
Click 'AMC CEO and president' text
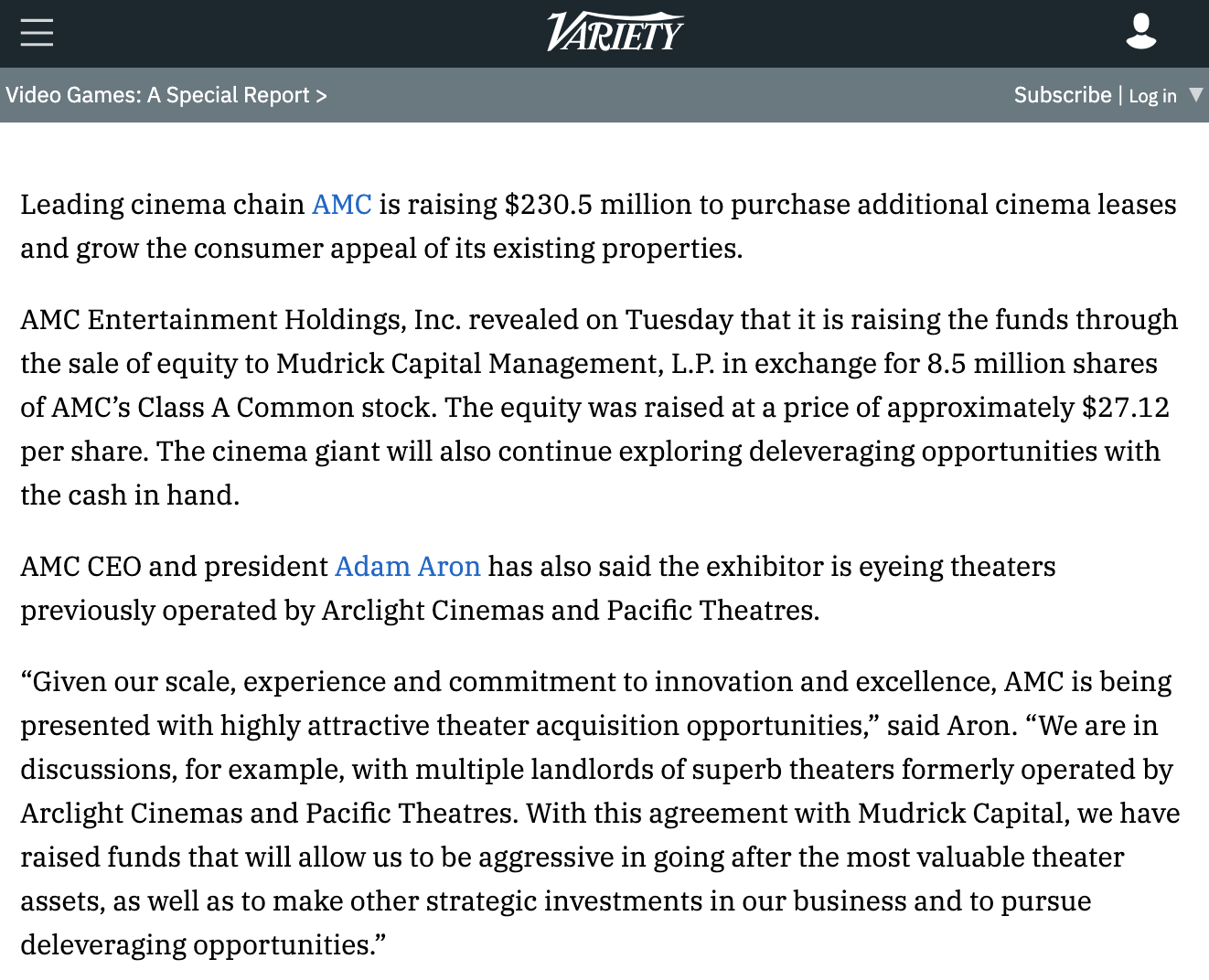pyautogui.click(x=174, y=566)
